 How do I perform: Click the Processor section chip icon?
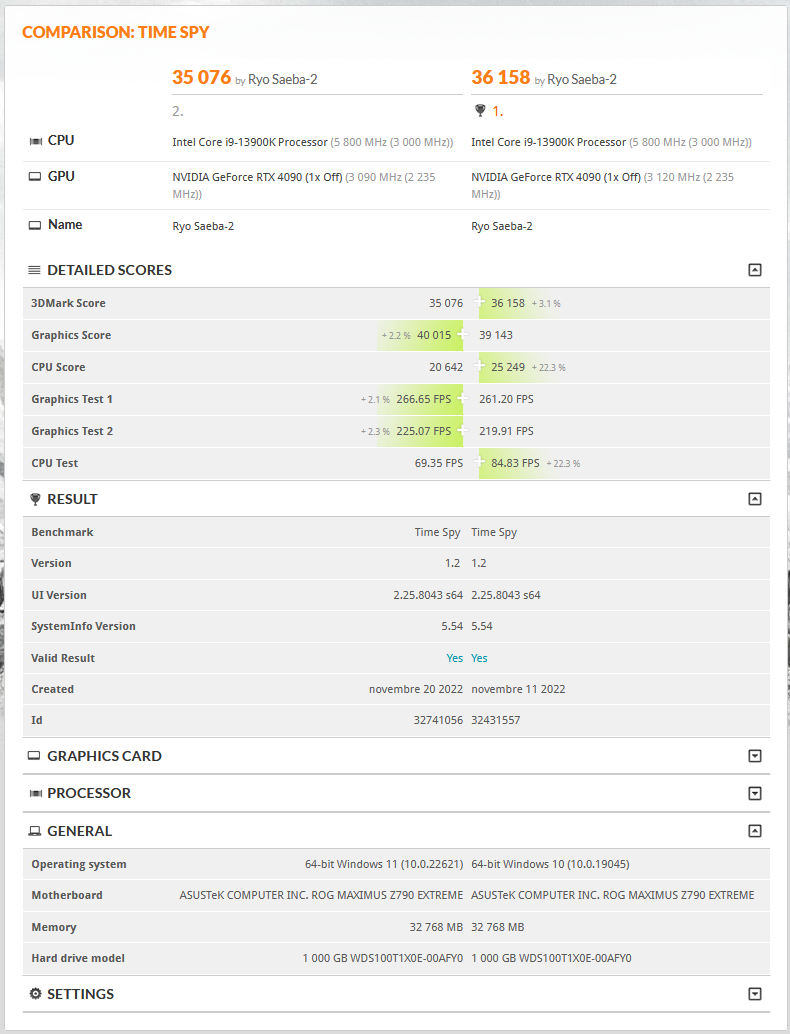click(x=35, y=793)
